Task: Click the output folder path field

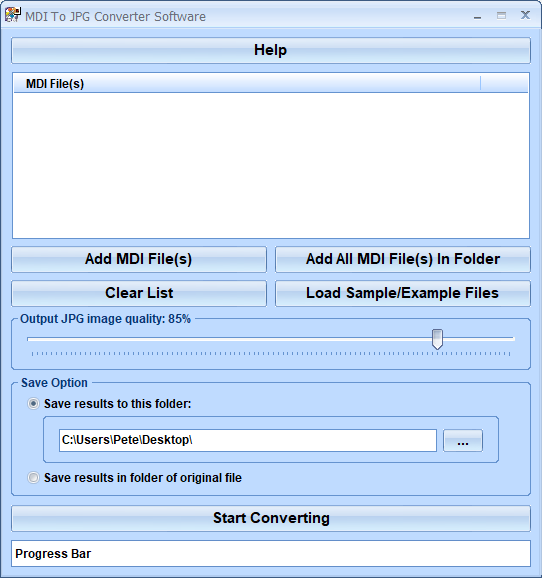Action: coord(248,440)
